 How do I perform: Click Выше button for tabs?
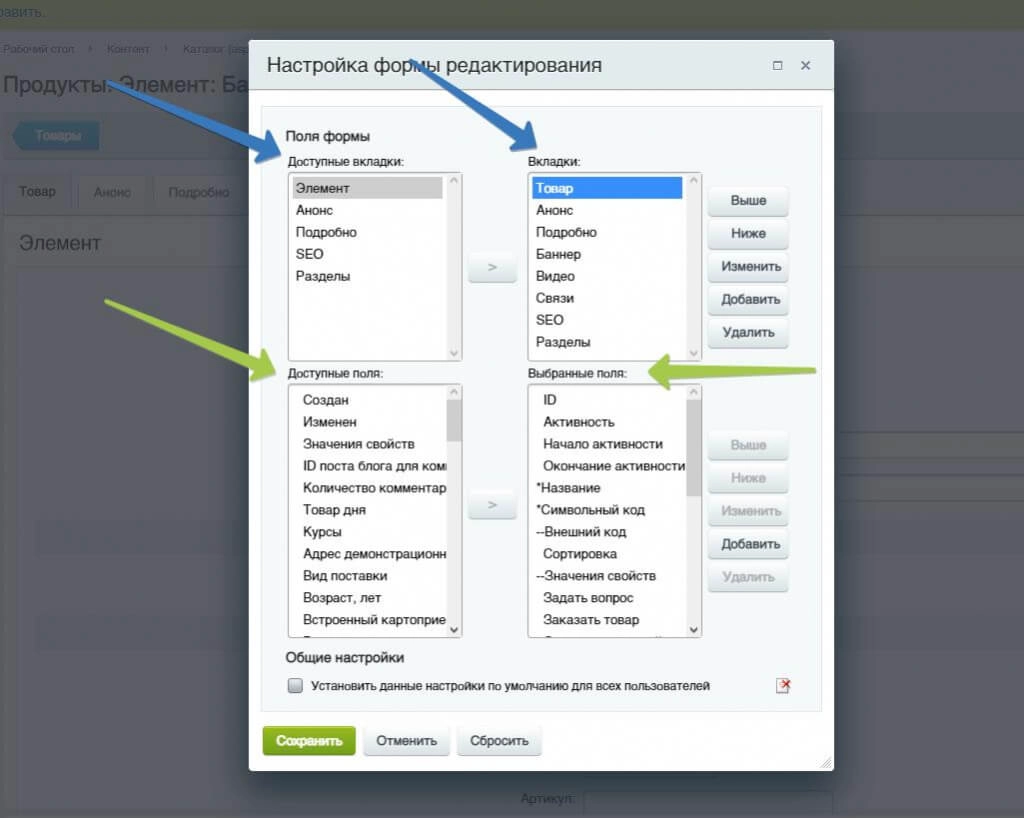tap(748, 200)
